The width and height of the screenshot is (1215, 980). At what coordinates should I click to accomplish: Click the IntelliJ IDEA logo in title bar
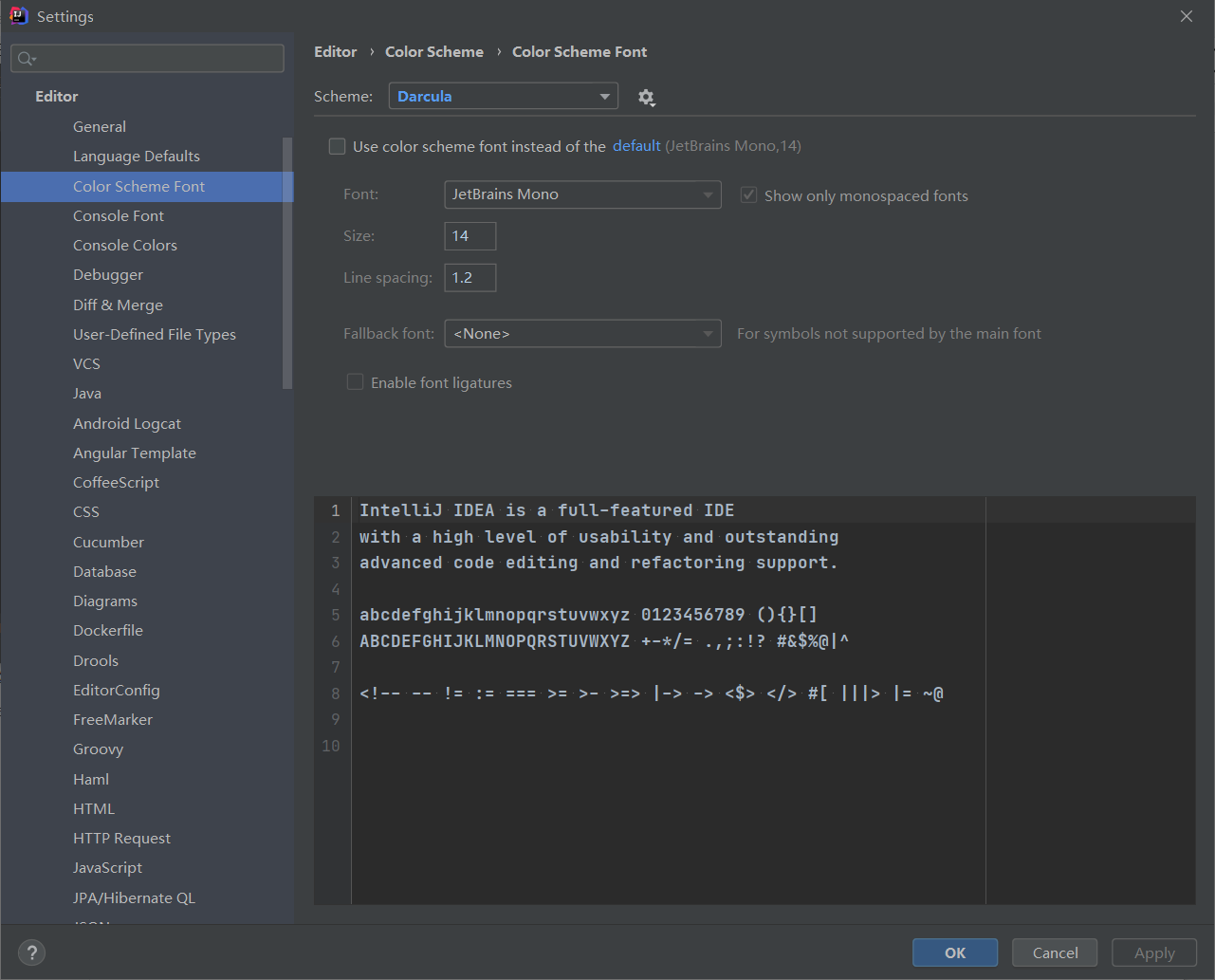point(18,16)
